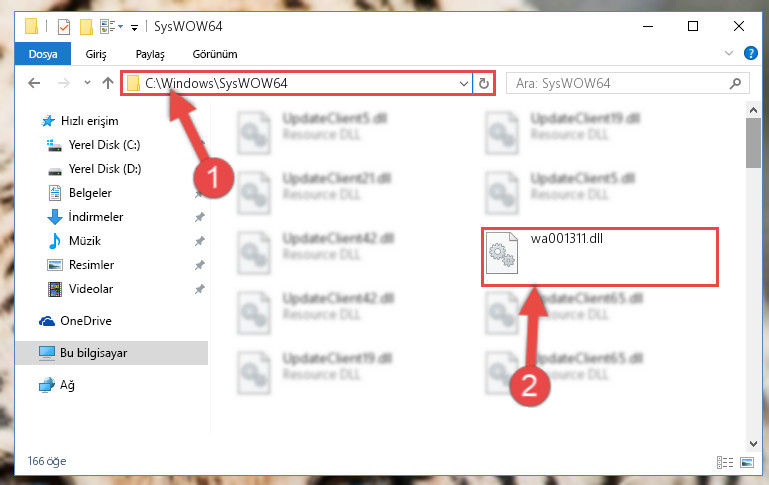Click New folder icon in title bar
Image resolution: width=769 pixels, height=485 pixels.
click(x=86, y=26)
